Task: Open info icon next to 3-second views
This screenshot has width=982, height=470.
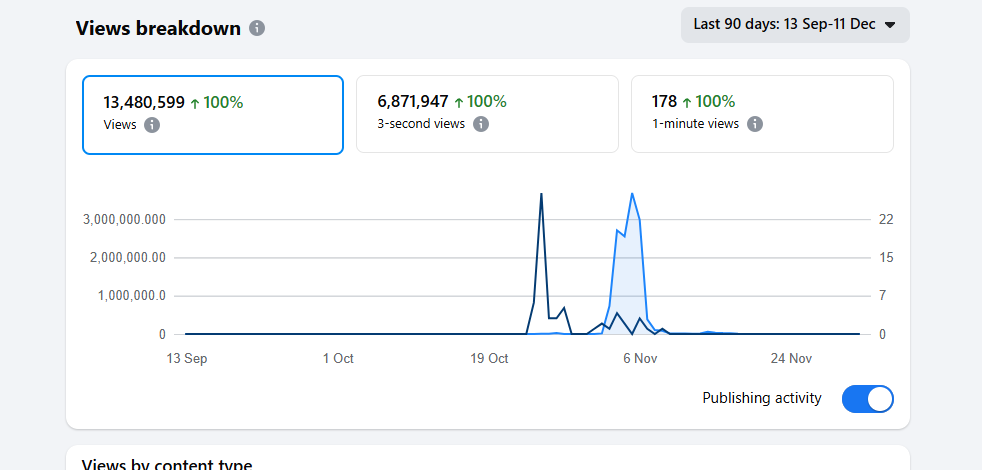Action: 481,124
